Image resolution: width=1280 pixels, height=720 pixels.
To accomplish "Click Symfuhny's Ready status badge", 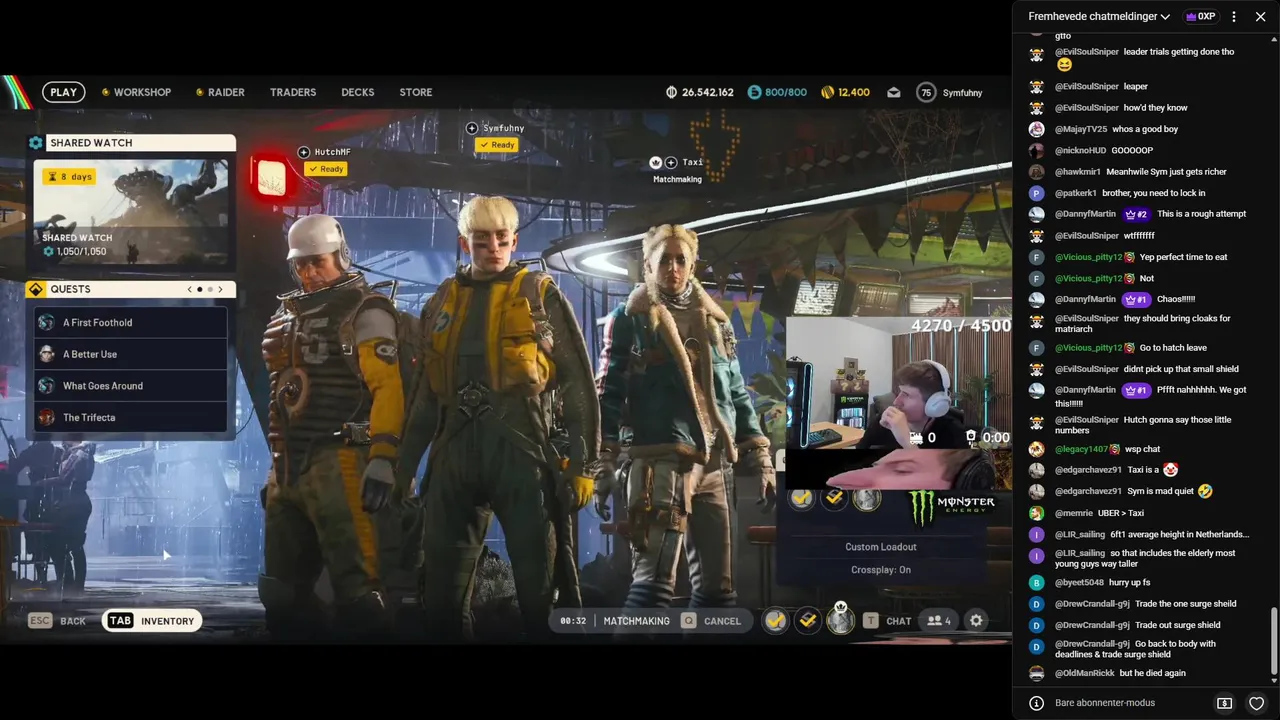I will [x=497, y=145].
